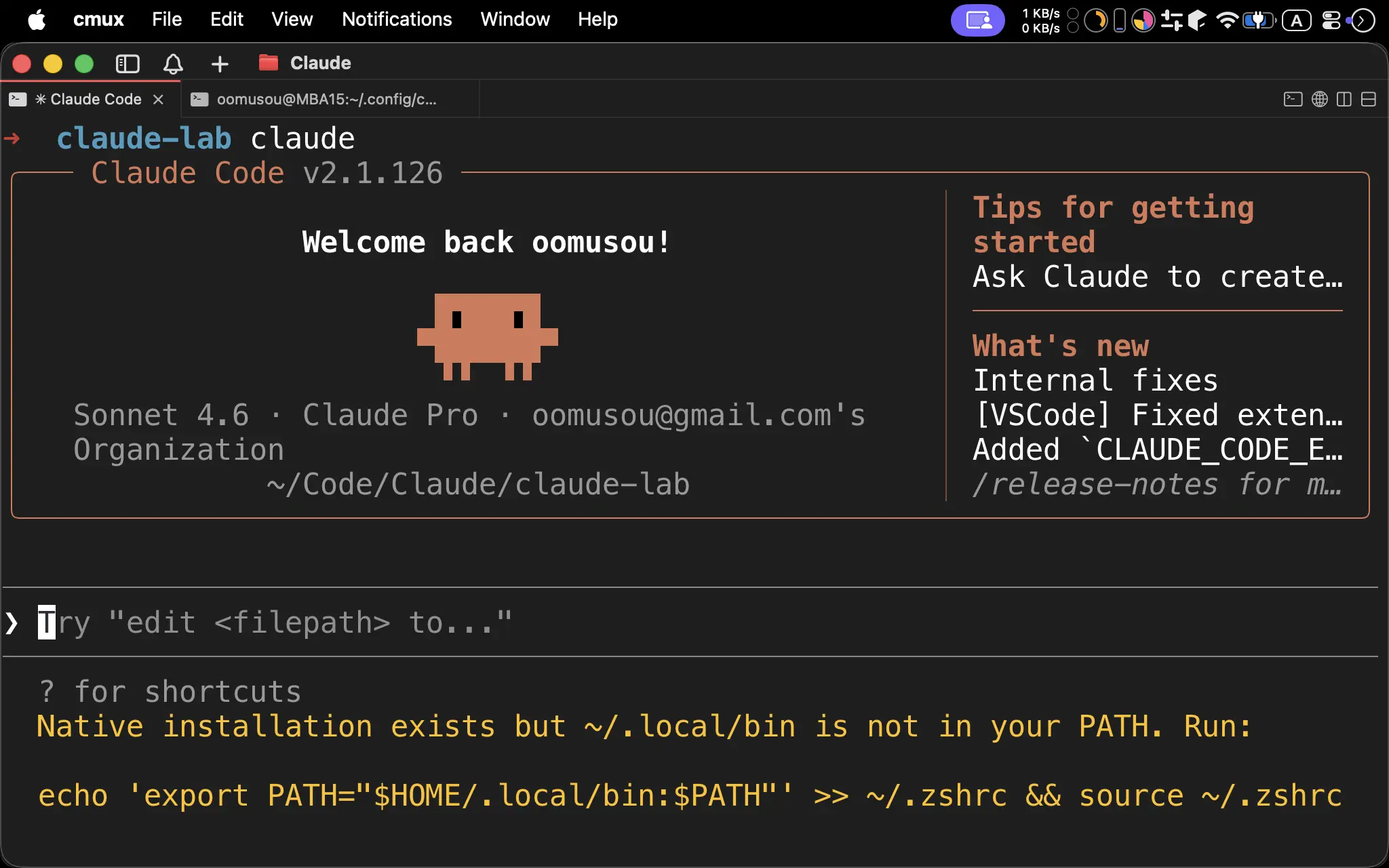Open a browser pane with the globe icon
Viewport: 1389px width, 868px height.
[1319, 99]
